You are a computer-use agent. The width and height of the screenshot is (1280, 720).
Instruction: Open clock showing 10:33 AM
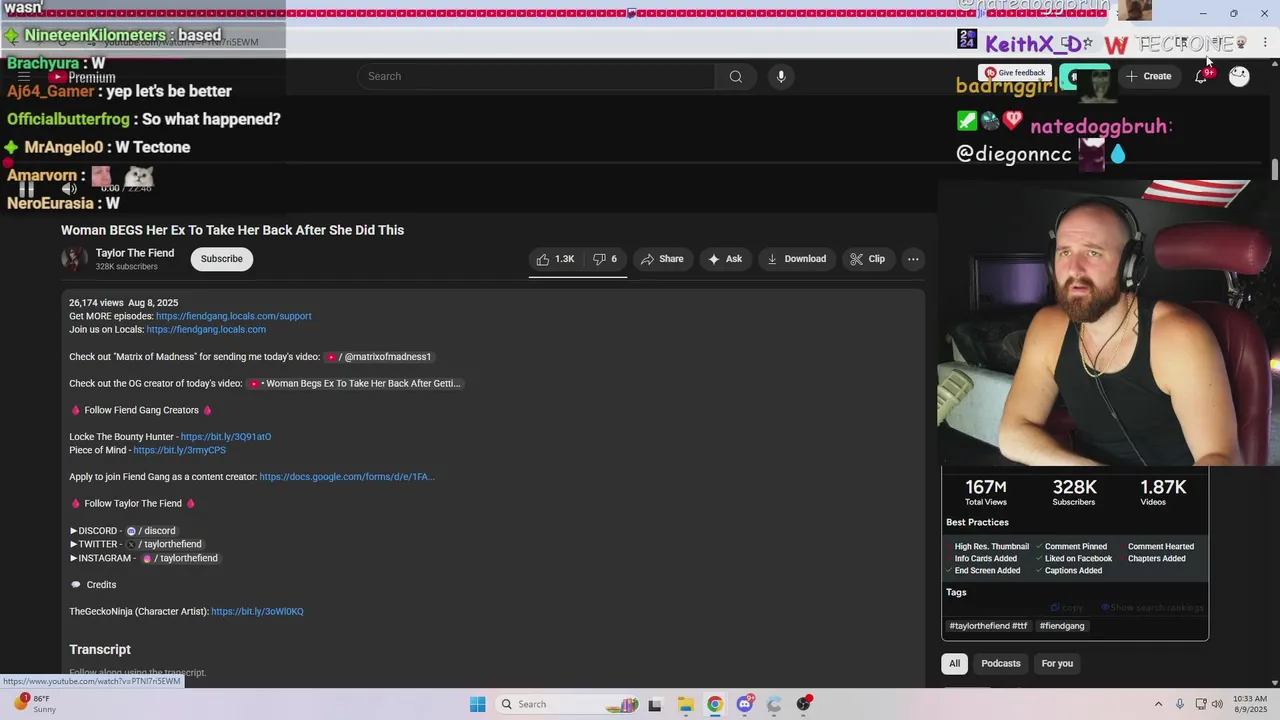(1249, 704)
